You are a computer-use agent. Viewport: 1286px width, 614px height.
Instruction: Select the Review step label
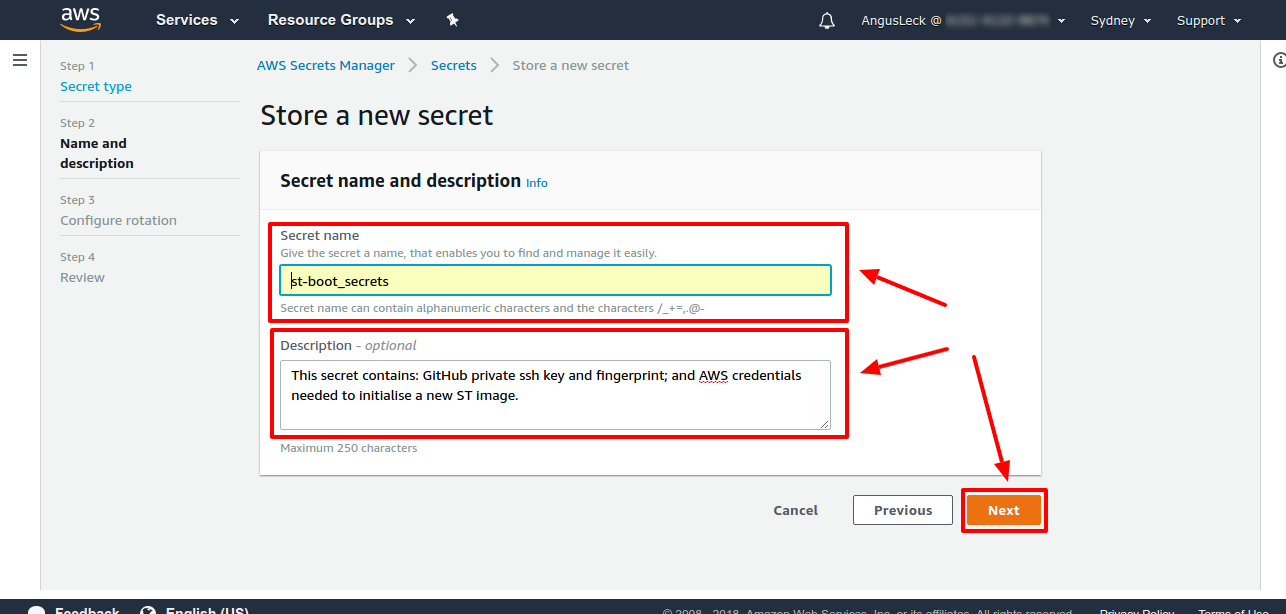pos(82,277)
